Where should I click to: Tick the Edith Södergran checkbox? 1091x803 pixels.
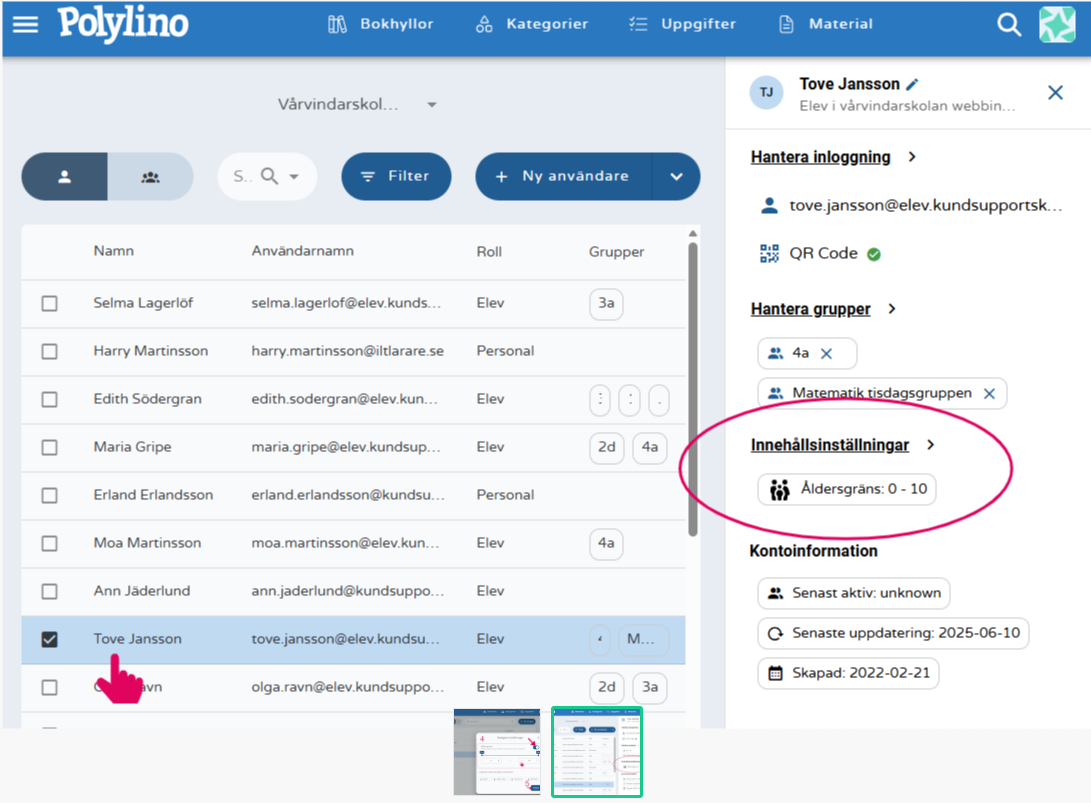click(x=49, y=399)
